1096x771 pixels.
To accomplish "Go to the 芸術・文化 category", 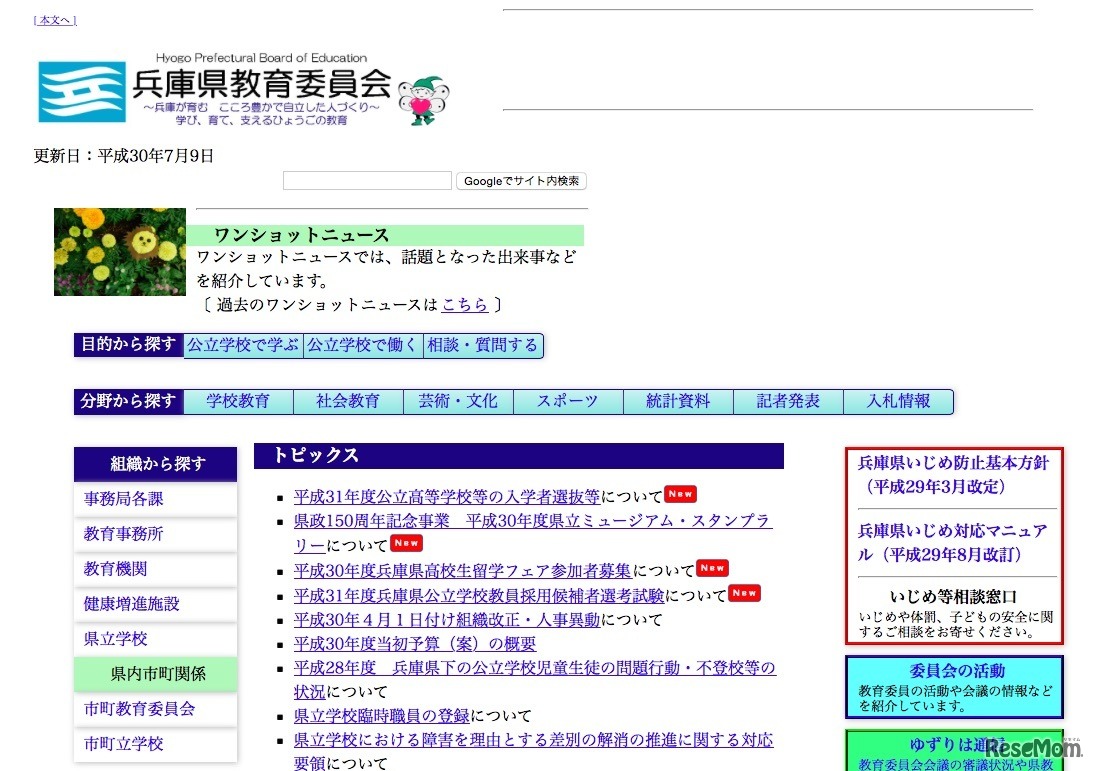I will [x=458, y=401].
